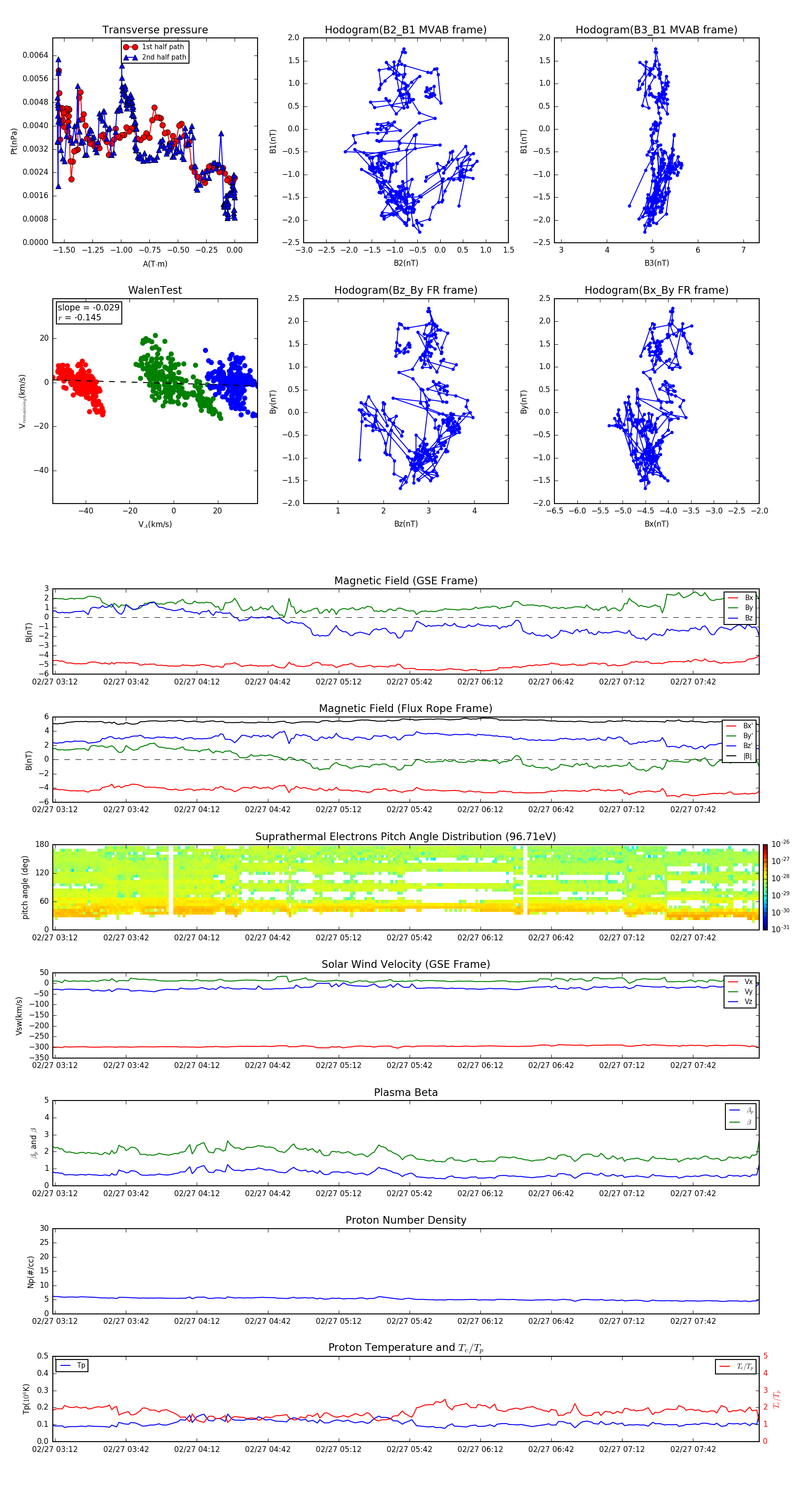
Task: Select '|B|' in the Flux Rope legend
Action: [x=739, y=756]
